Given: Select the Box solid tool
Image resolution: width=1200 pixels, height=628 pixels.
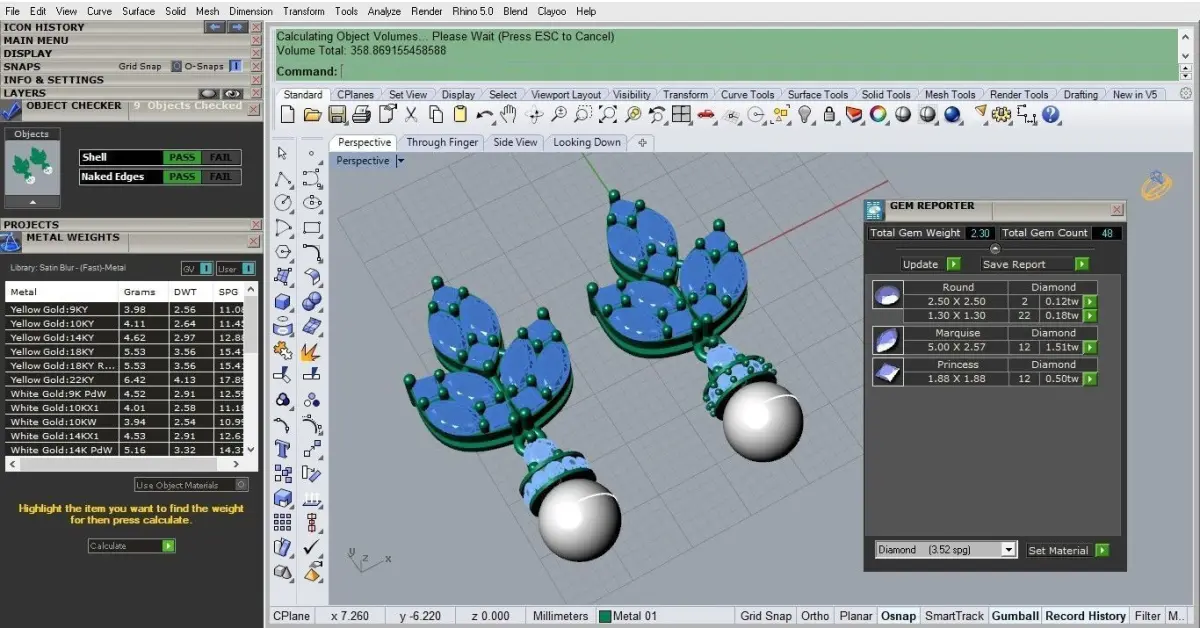Looking at the screenshot, I should [x=283, y=302].
